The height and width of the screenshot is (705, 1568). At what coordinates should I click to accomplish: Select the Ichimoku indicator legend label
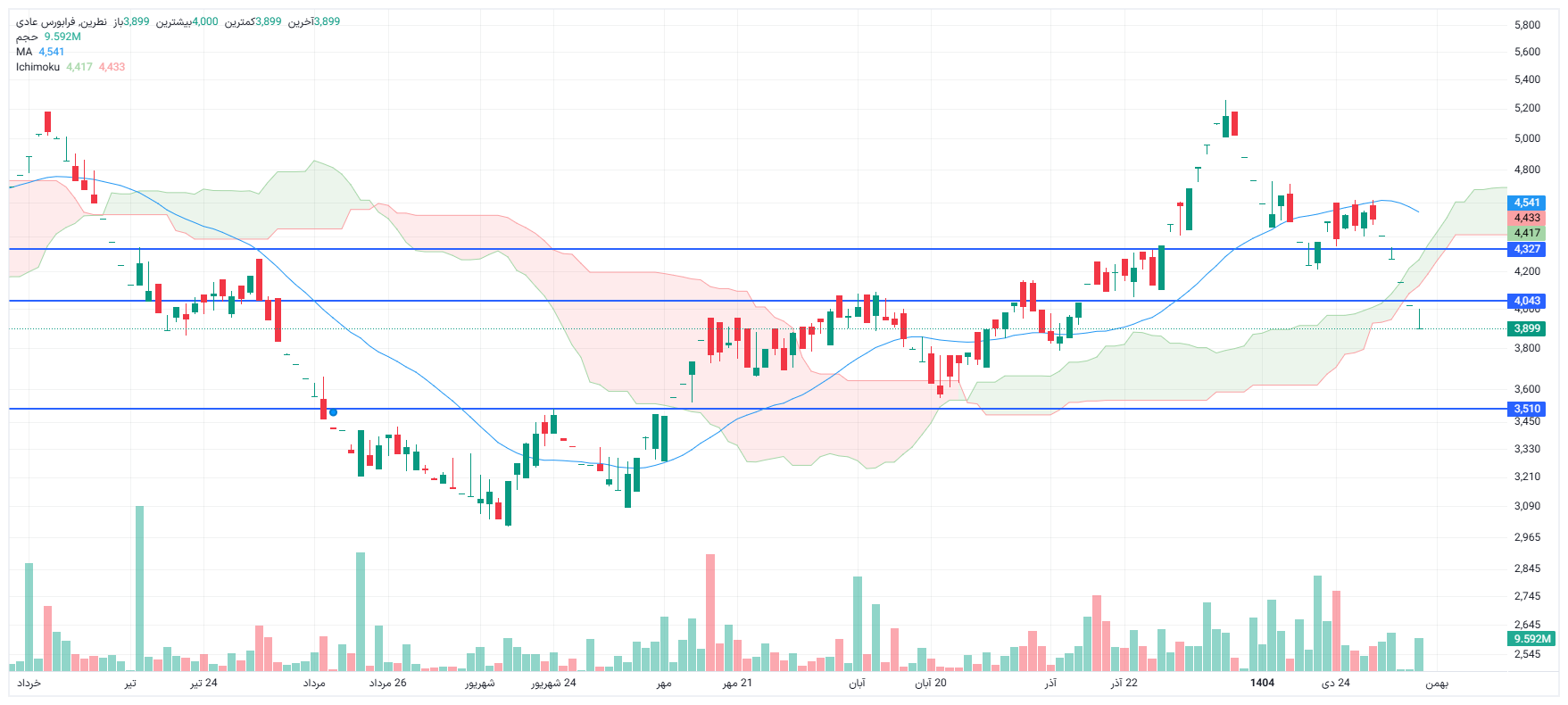(37, 67)
